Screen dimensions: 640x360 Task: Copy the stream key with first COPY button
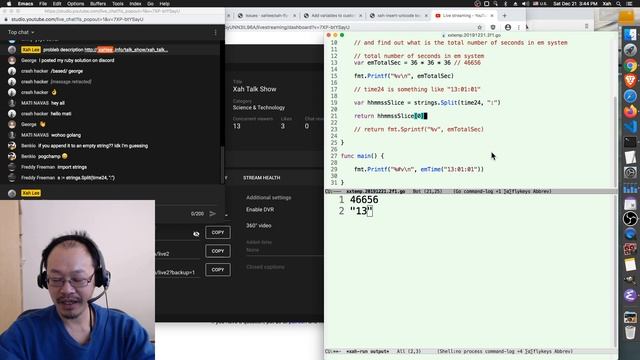[218, 232]
